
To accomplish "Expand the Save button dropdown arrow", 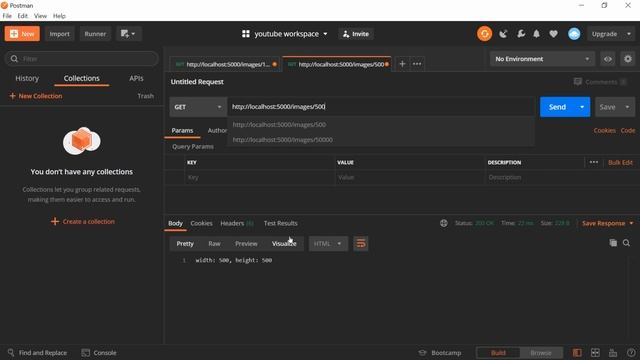I will click(627, 107).
